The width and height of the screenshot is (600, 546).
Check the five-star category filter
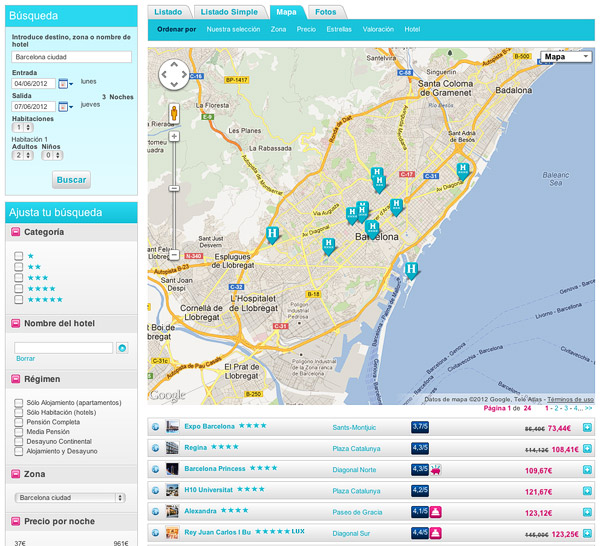(18, 299)
